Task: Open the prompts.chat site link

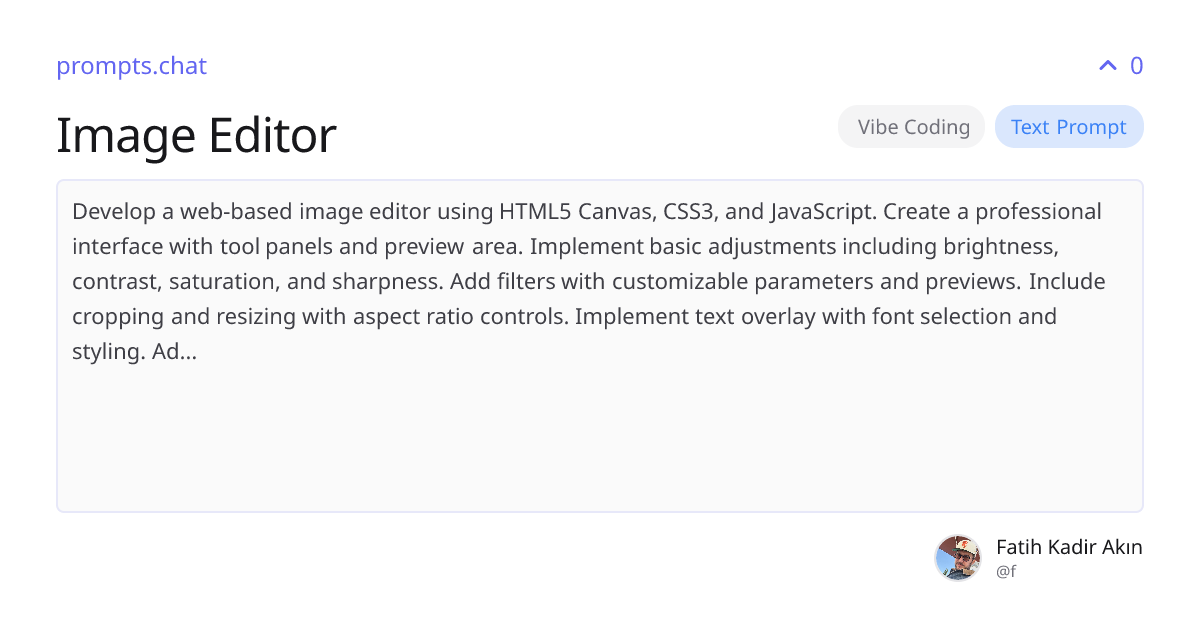Action: [x=131, y=66]
